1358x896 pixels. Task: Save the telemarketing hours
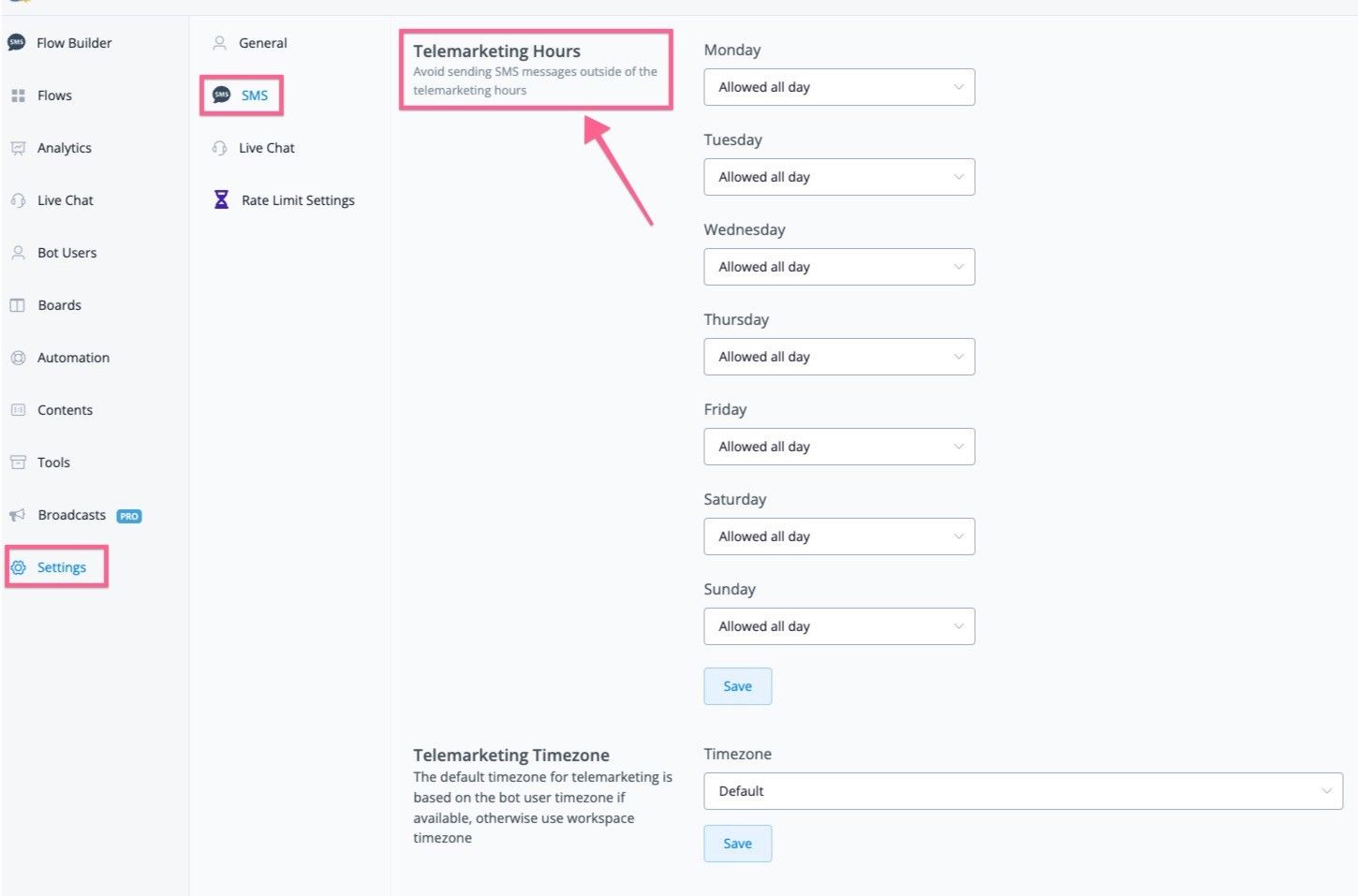737,686
